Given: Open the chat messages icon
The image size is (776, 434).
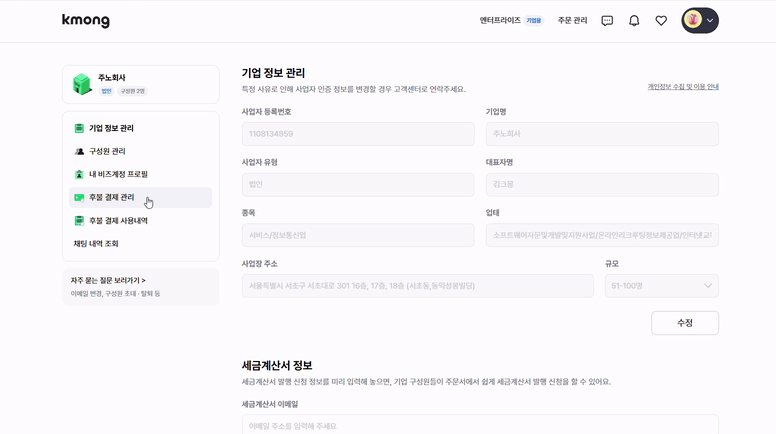Looking at the screenshot, I should [607, 21].
